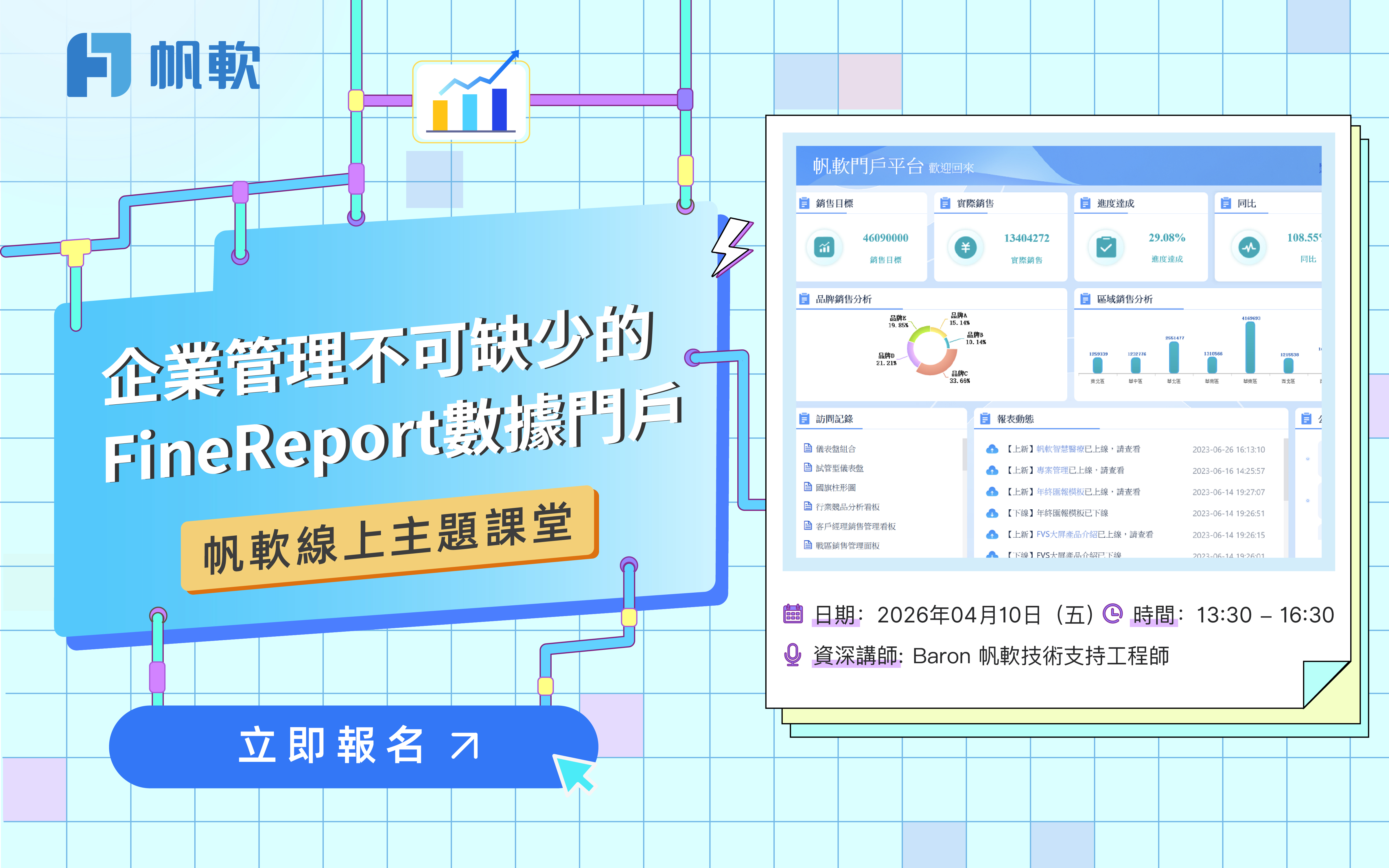Click the chart icon in 銷售目標 card
Image resolution: width=1389 pixels, height=868 pixels.
tap(824, 247)
